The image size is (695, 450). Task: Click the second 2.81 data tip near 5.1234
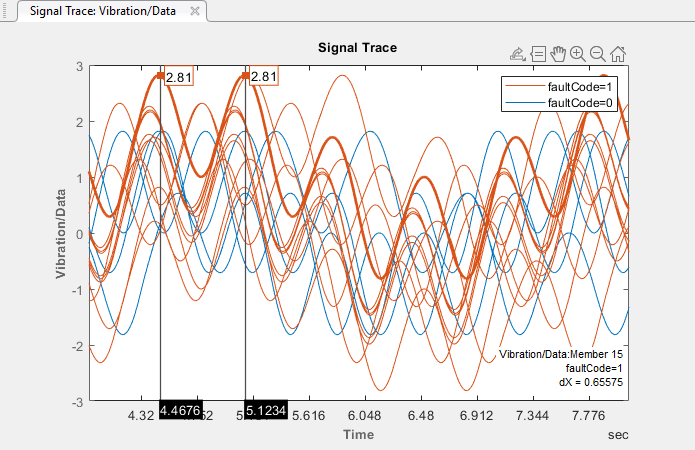pyautogui.click(x=264, y=77)
